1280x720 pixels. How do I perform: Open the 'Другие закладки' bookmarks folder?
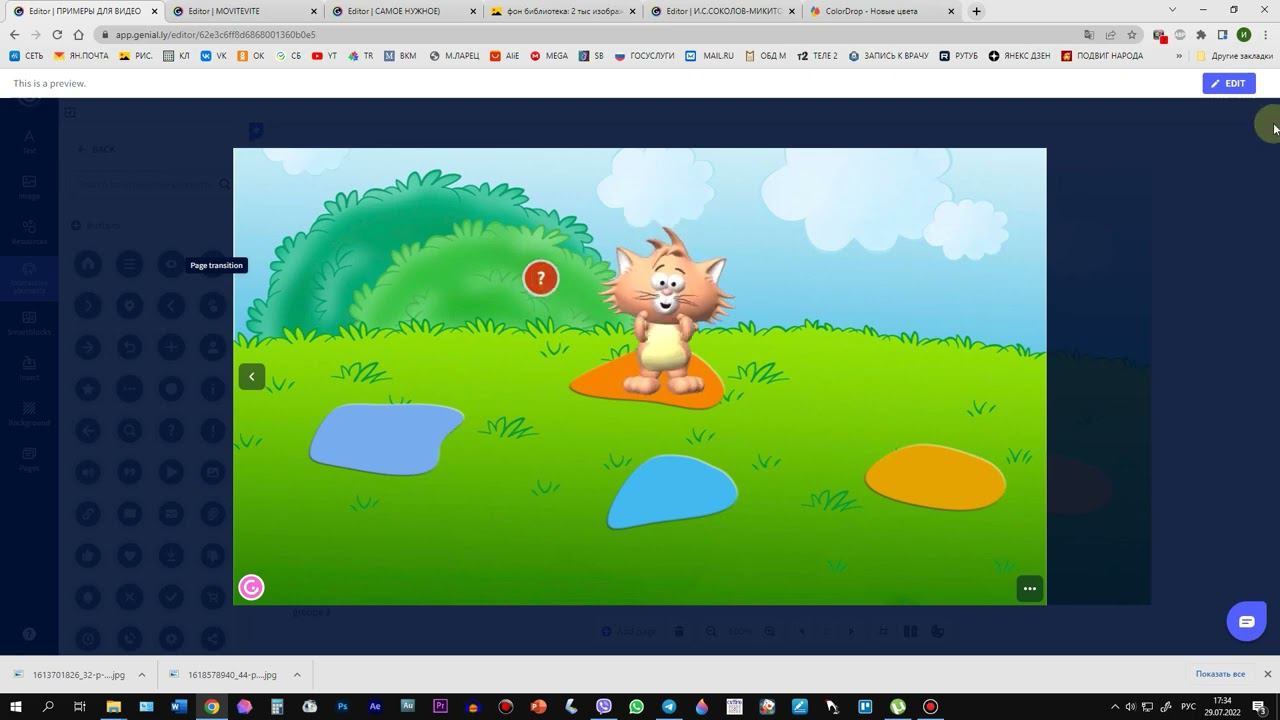[x=1235, y=56]
